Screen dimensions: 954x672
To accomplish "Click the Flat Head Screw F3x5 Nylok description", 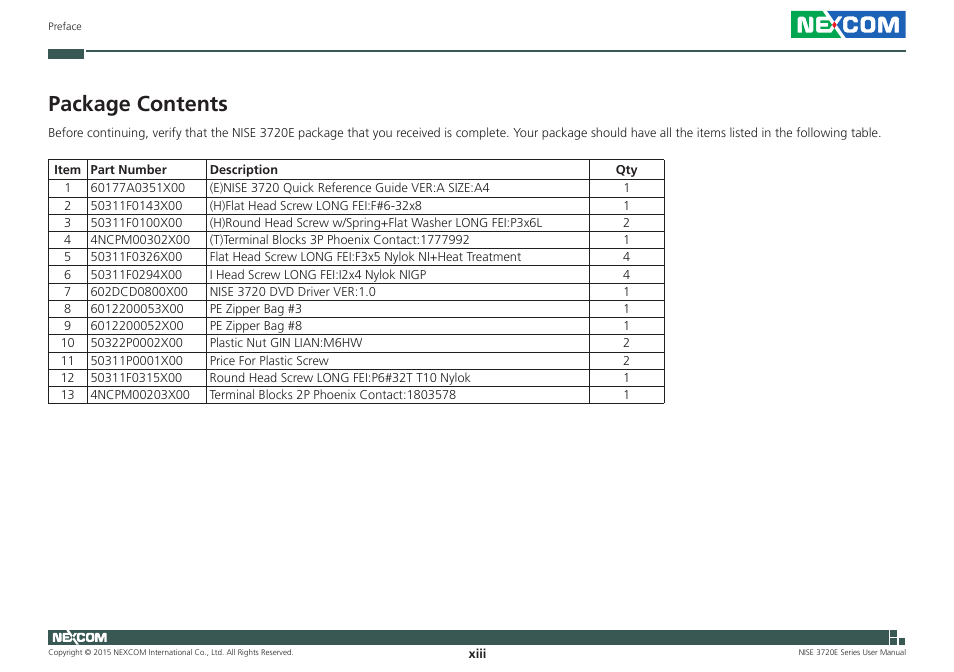I will click(x=365, y=257).
